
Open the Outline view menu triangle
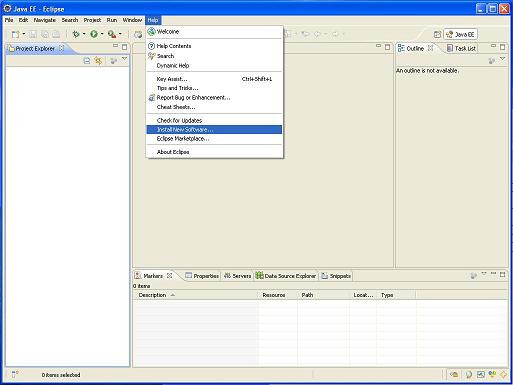[503, 59]
